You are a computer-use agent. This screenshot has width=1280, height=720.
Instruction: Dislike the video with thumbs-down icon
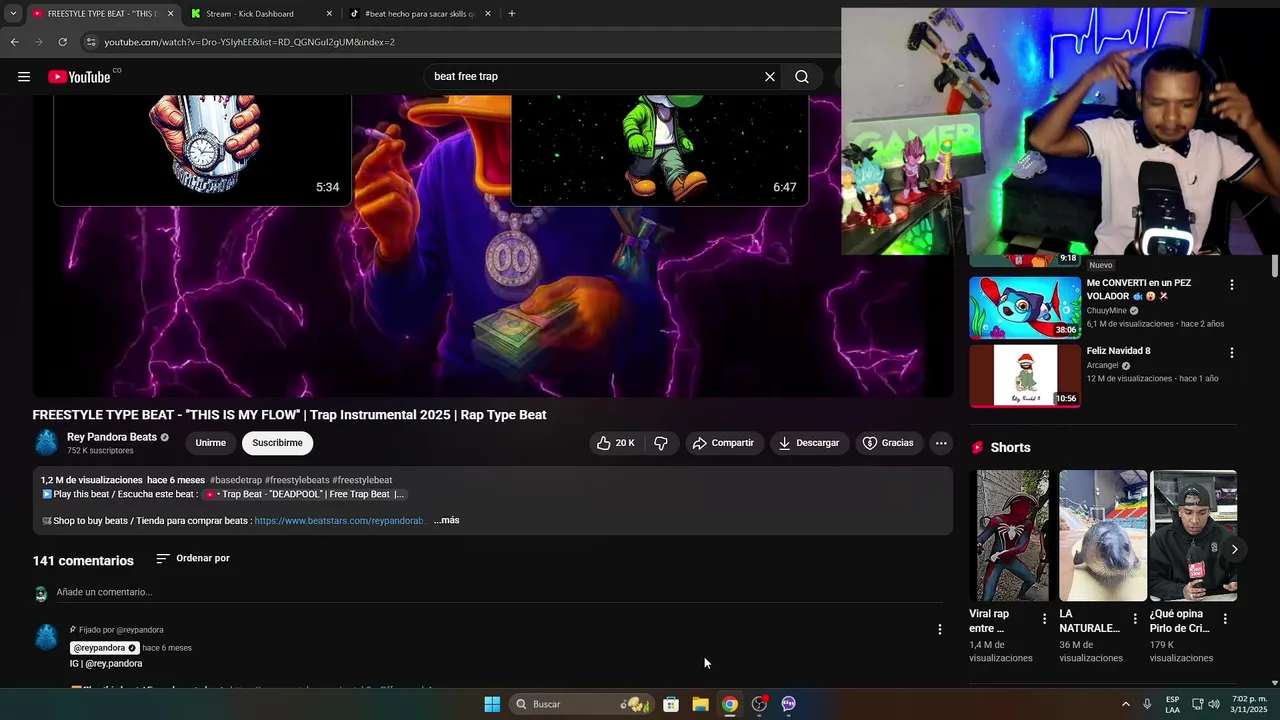click(x=661, y=443)
